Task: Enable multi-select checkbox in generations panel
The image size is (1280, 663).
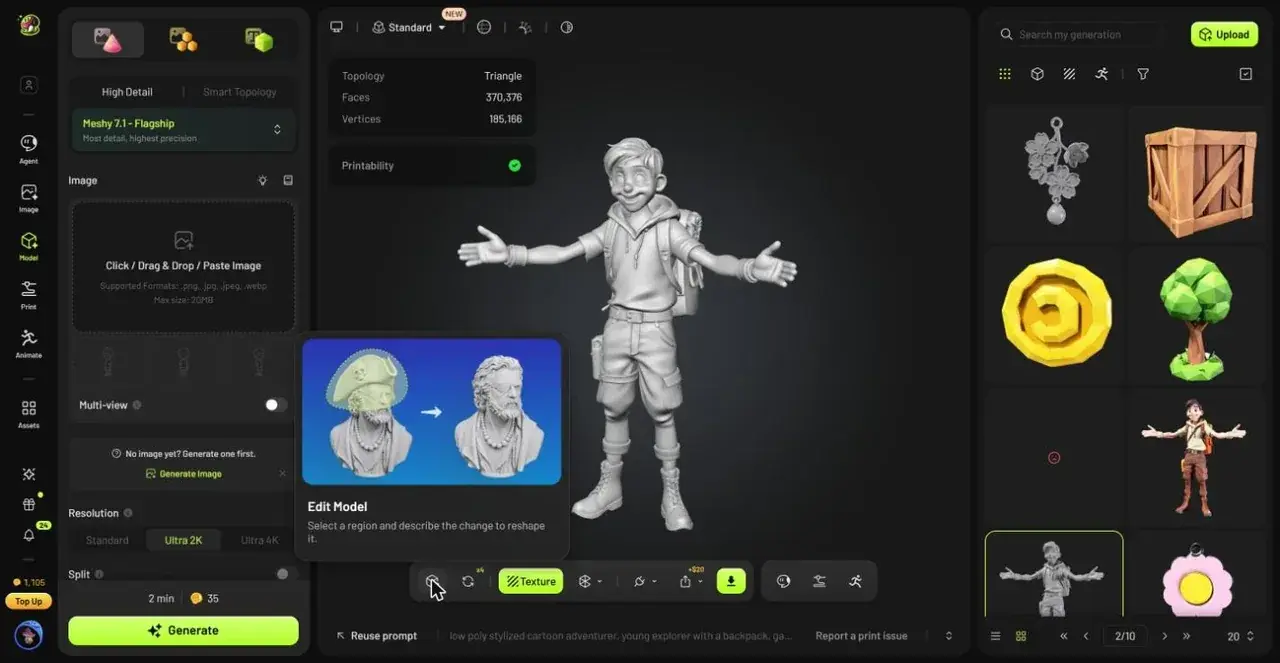Action: coord(1245,74)
